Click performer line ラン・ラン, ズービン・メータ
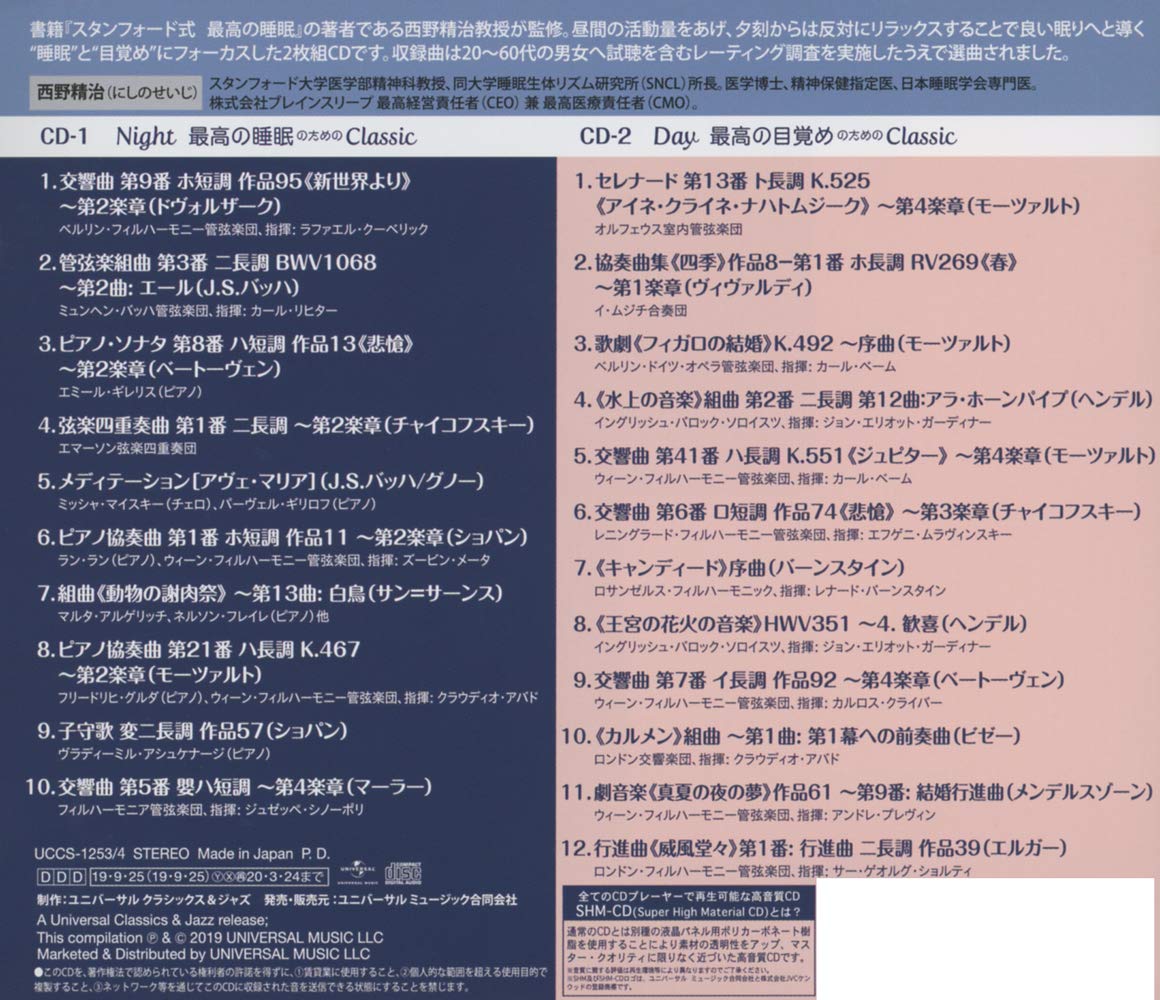1160x1000 pixels. (274, 561)
